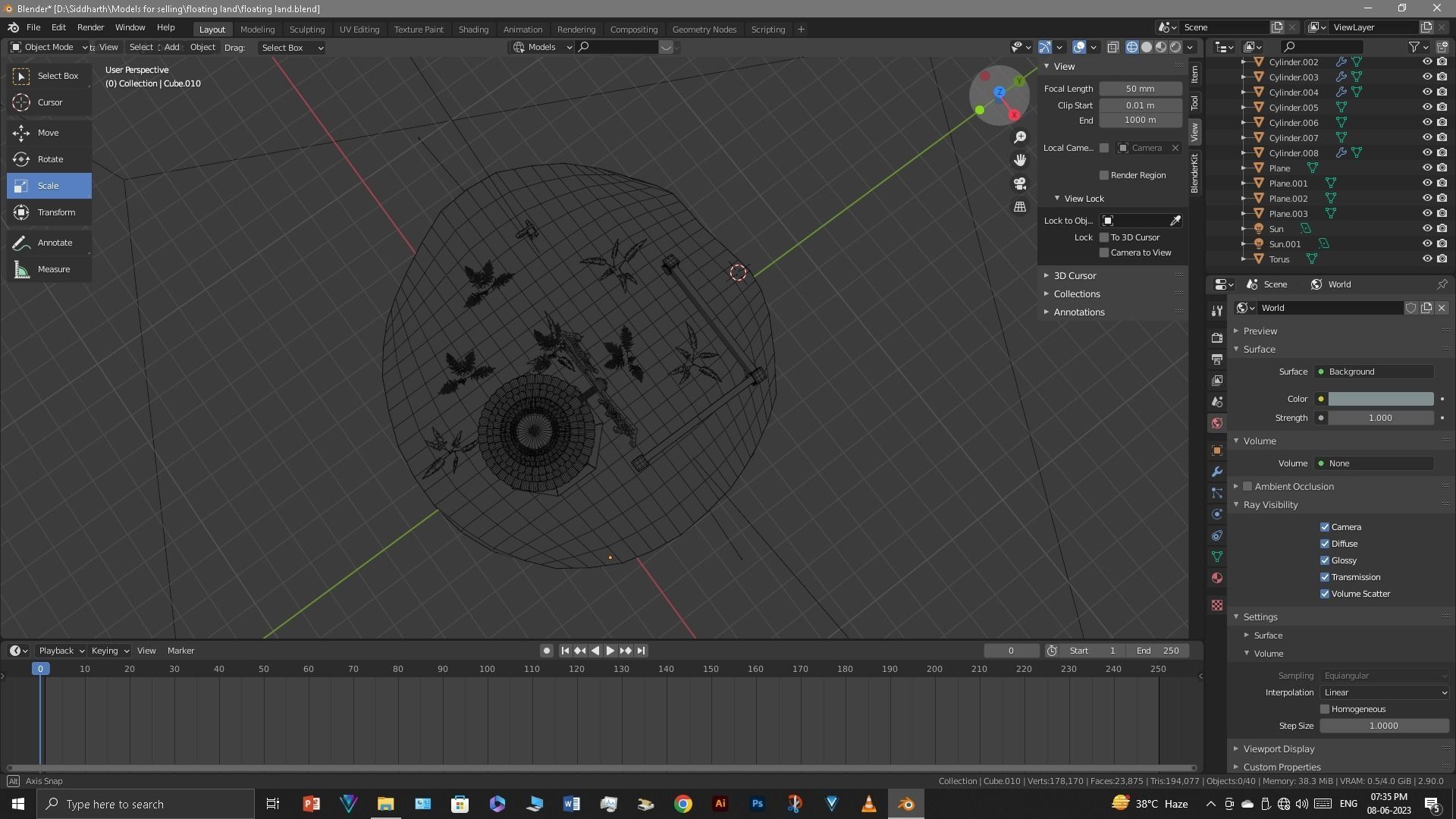
Task: Click the Strength value slider
Action: [x=1380, y=418]
